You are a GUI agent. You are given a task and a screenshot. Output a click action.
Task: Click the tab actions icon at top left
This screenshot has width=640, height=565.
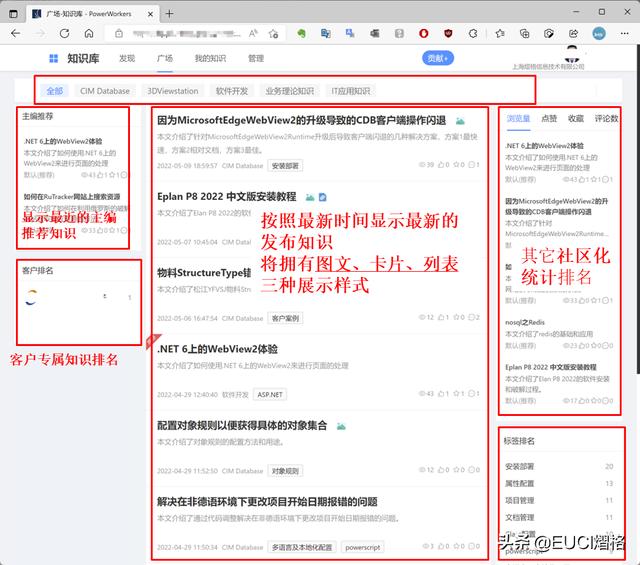(13, 13)
